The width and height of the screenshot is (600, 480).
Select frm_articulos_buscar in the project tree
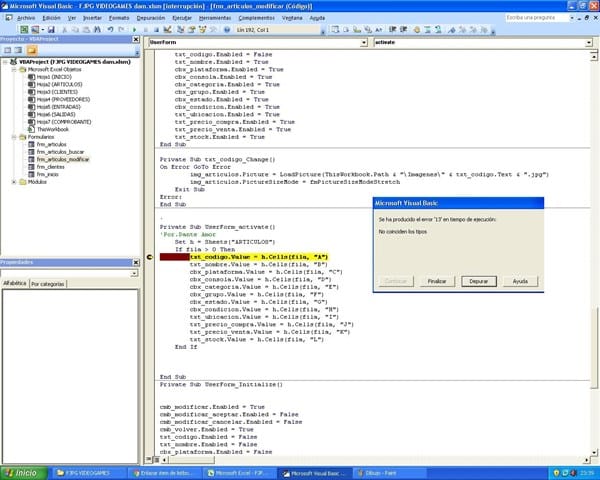62,150
